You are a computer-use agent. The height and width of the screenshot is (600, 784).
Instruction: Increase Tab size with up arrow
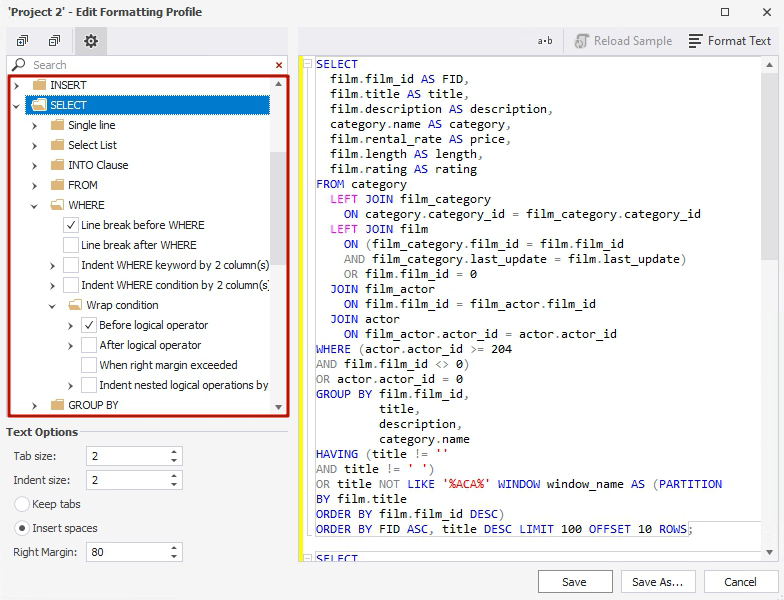point(174,452)
